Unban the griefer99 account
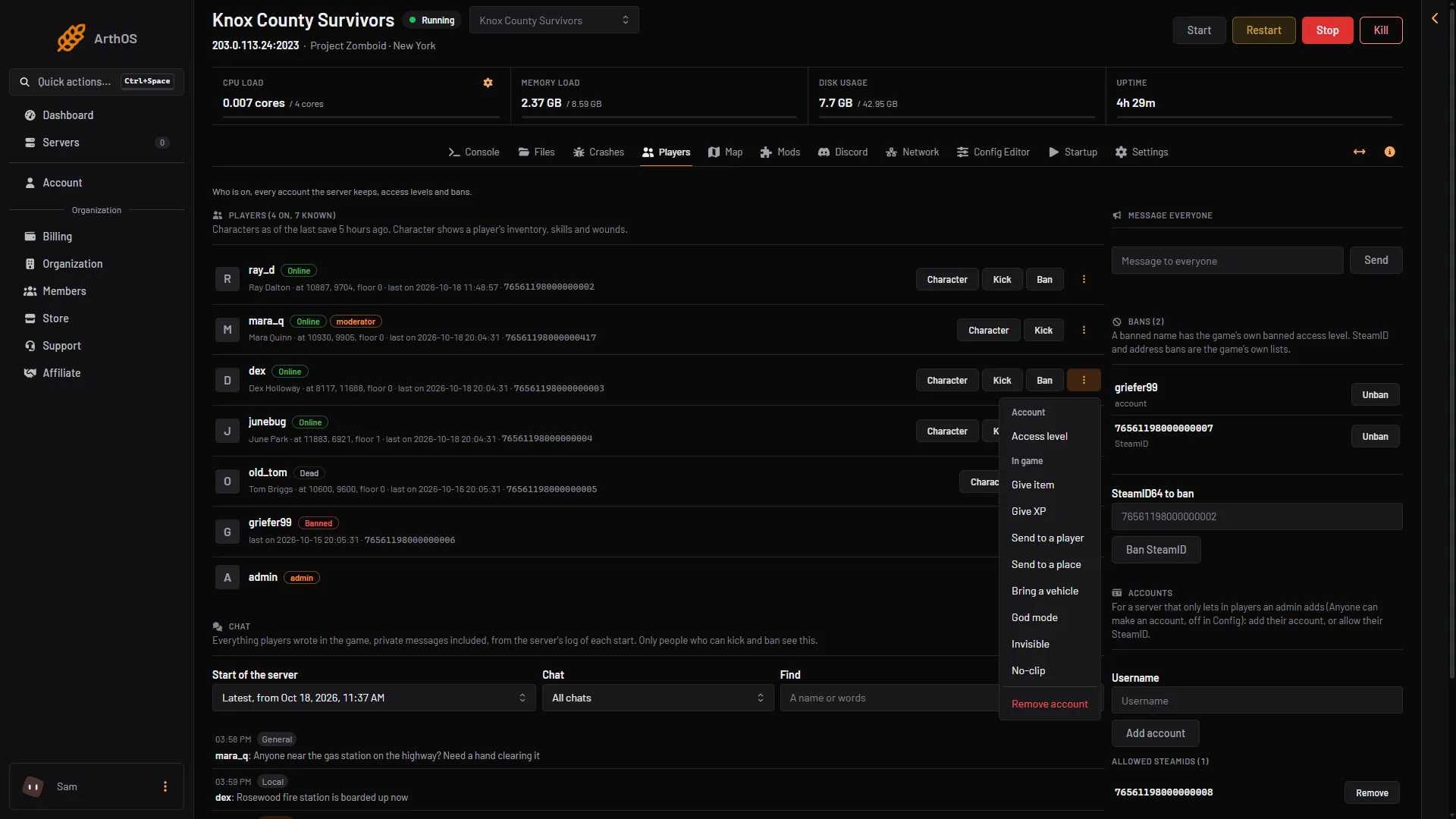The width and height of the screenshot is (1456, 819). coord(1375,394)
